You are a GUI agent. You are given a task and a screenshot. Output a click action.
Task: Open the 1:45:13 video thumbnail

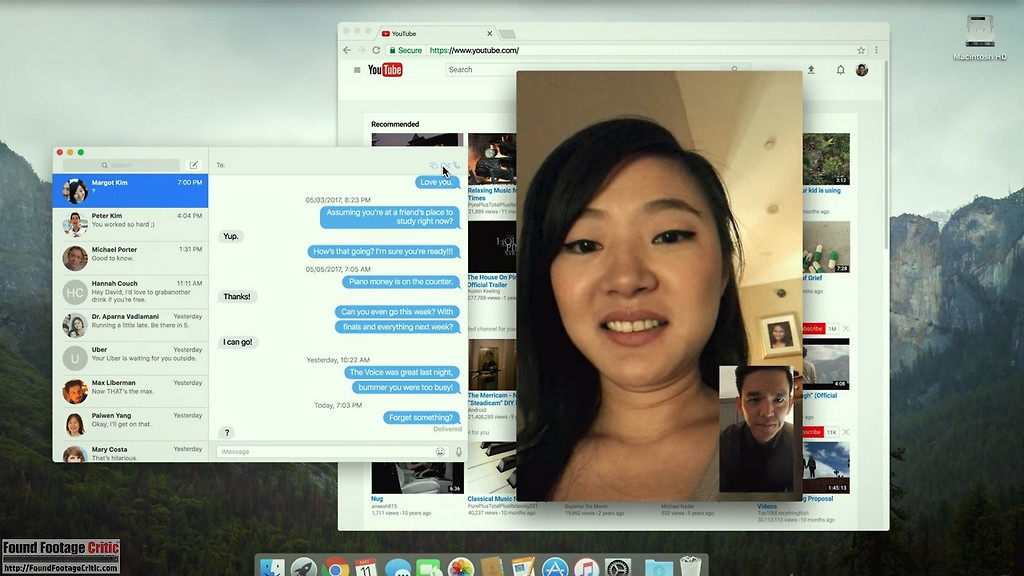pyautogui.click(x=826, y=468)
